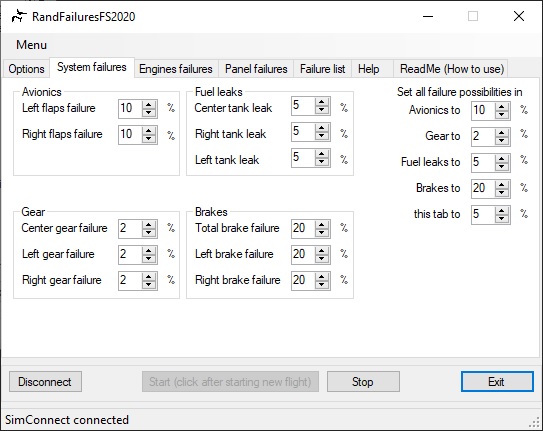Click the 'this tab to' value field
The width and height of the screenshot is (543, 431).
point(483,215)
